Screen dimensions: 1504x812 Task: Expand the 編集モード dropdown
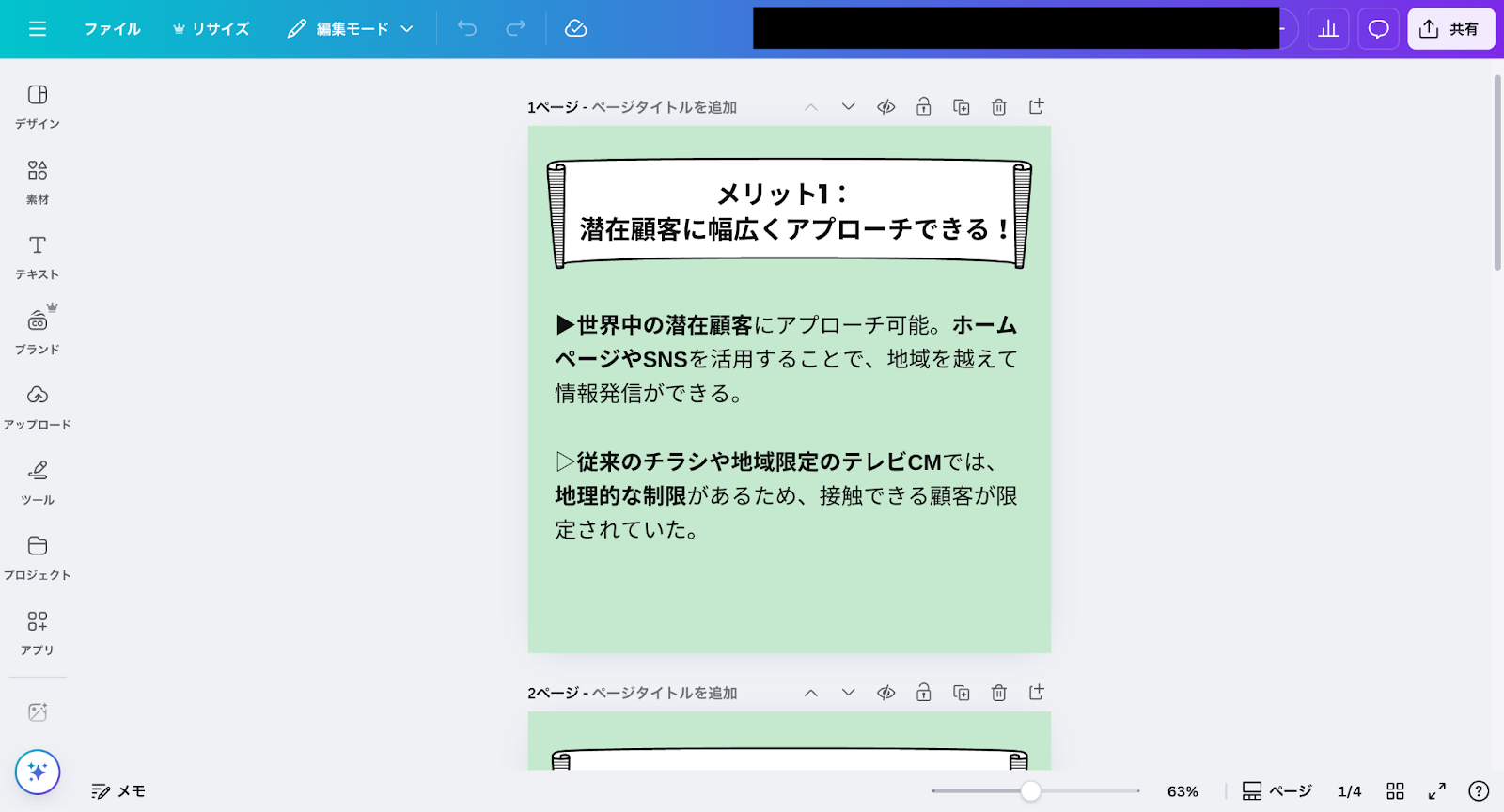click(x=351, y=29)
